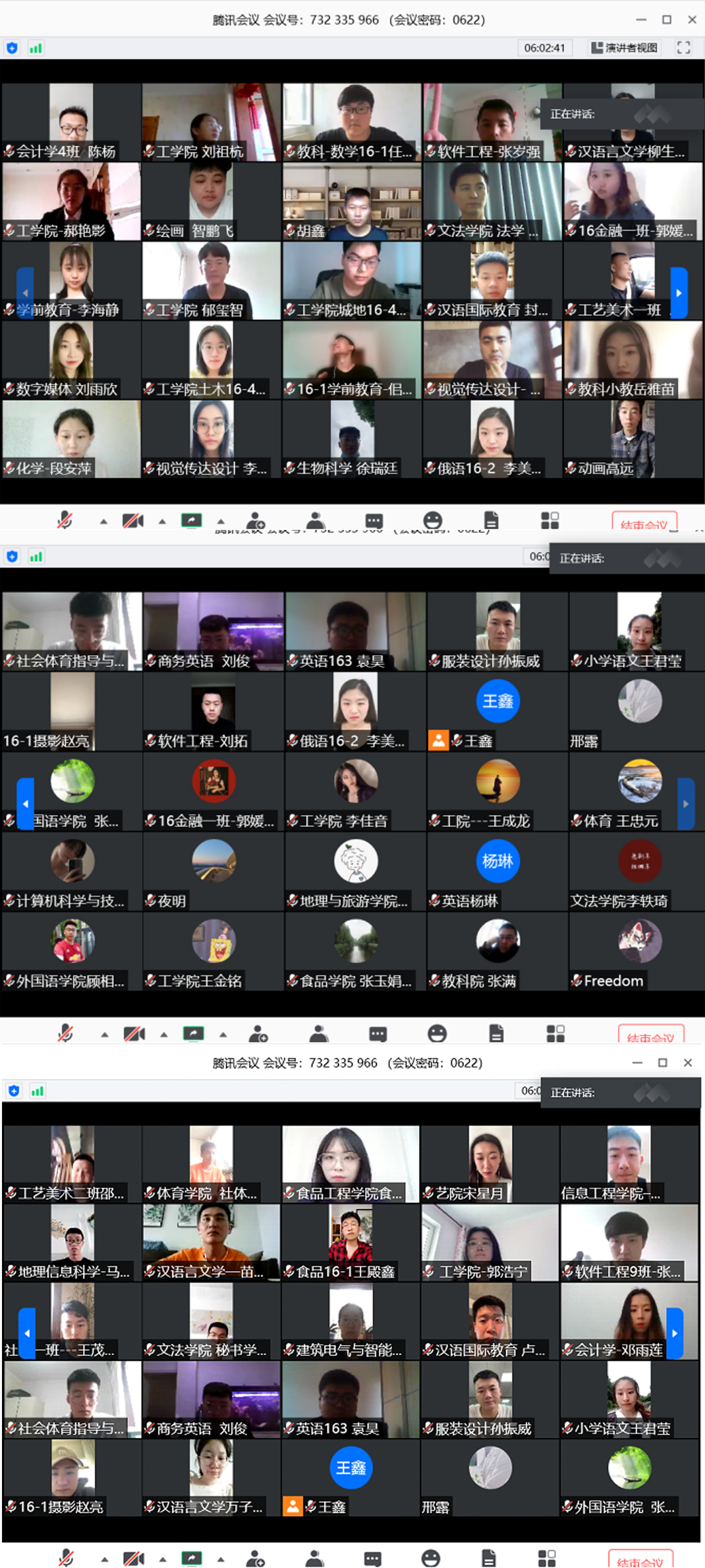This screenshot has height=1568, width=705.
Task: Unmute microphone in middle meeting window
Action: [x=65, y=1033]
